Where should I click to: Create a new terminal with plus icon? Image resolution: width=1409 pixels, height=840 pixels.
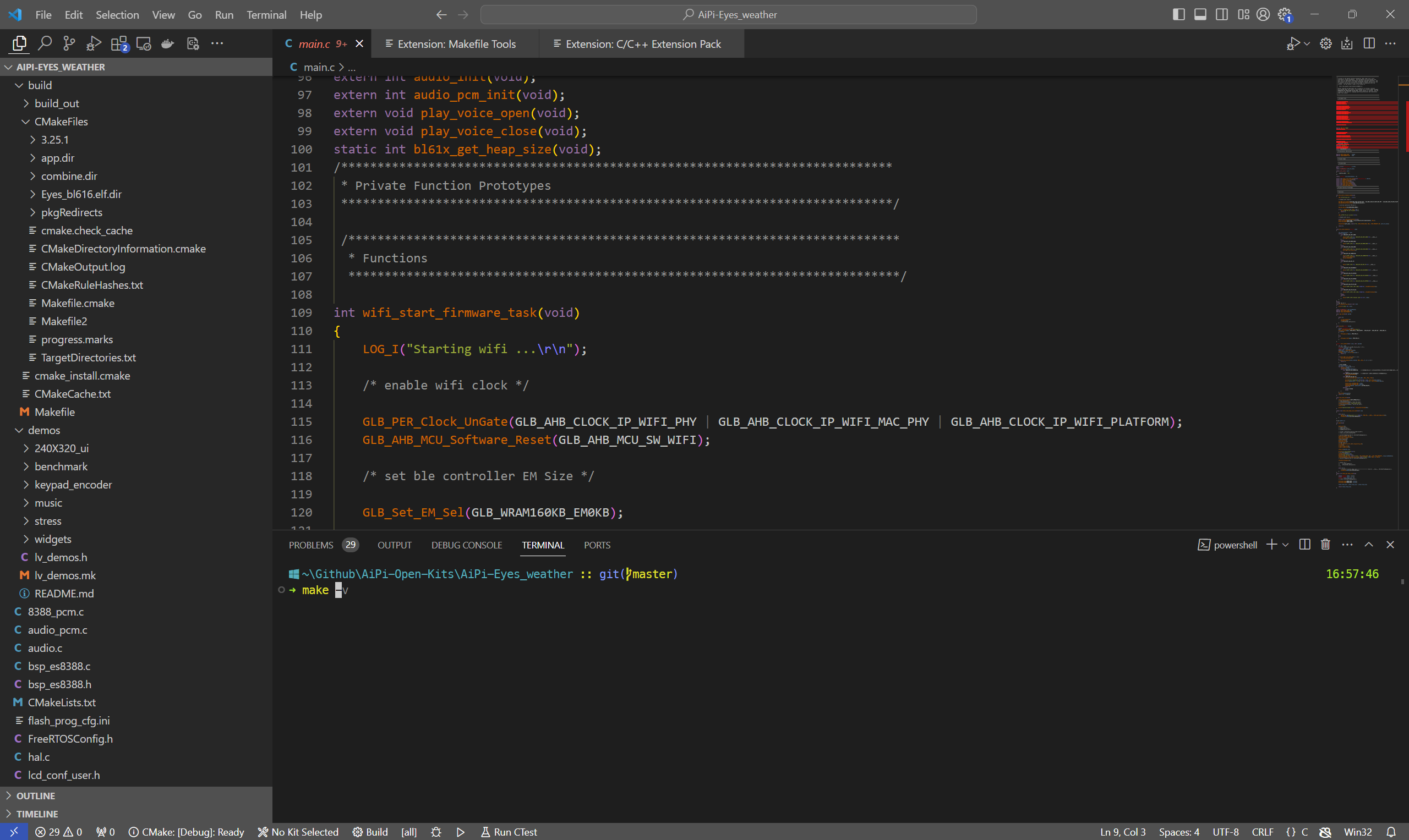pos(1271,545)
